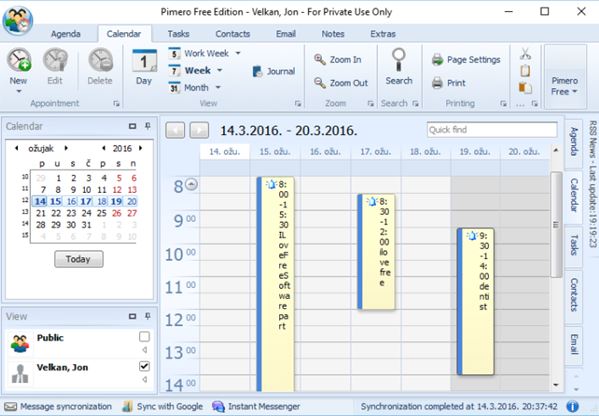Click the Paste icon in ribbon

tap(526, 87)
